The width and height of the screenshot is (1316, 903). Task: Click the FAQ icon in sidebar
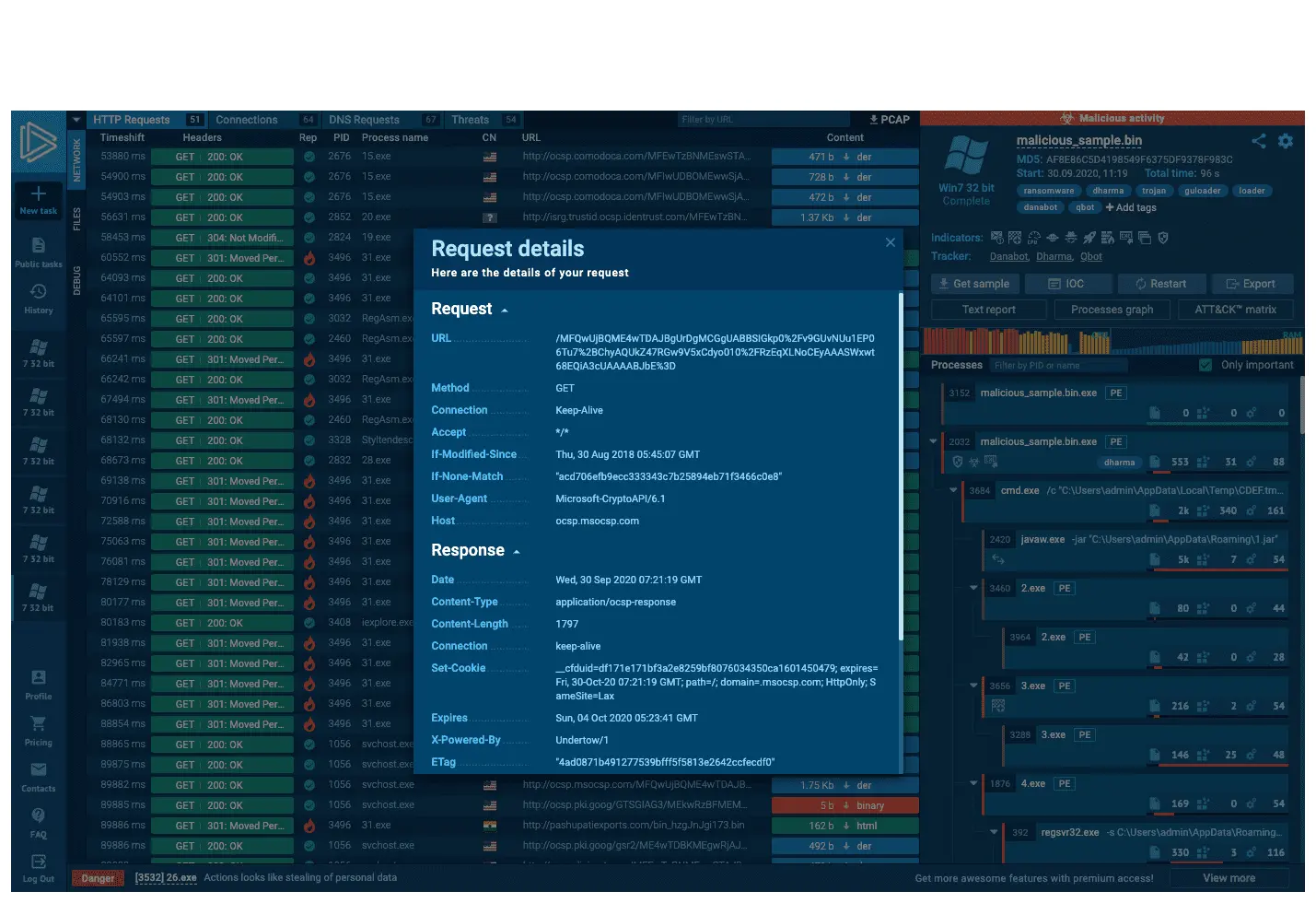click(38, 816)
